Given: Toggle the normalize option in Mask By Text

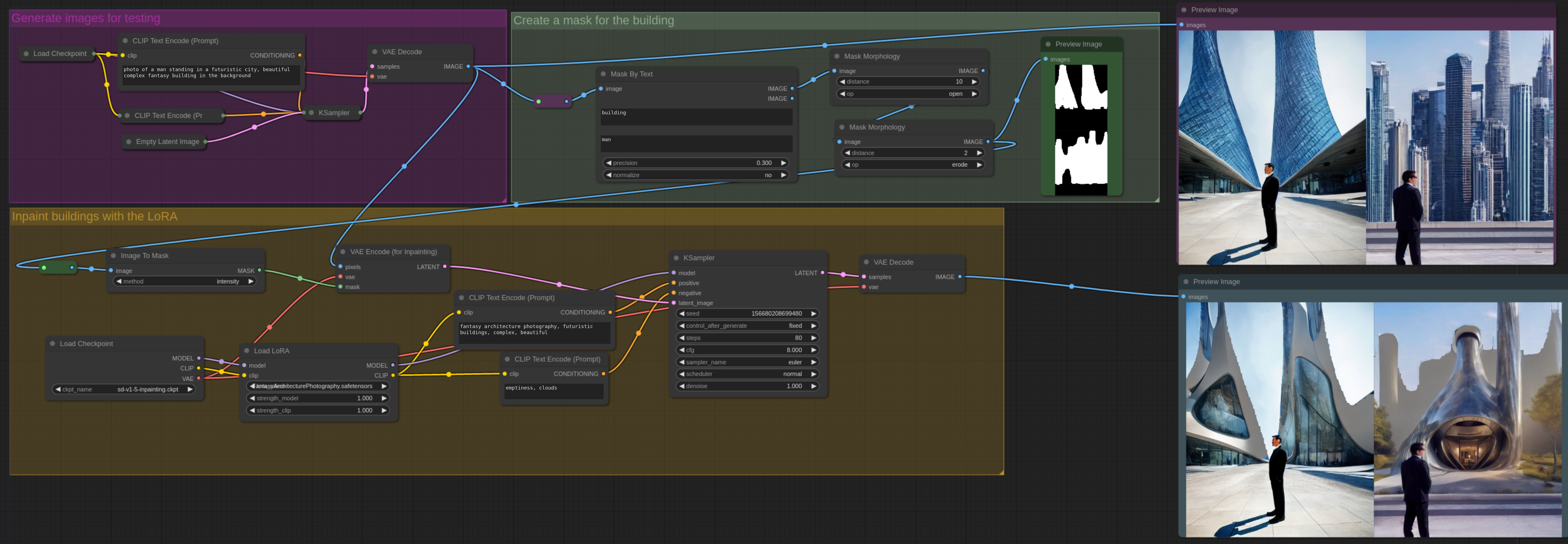Looking at the screenshot, I should coord(695,176).
